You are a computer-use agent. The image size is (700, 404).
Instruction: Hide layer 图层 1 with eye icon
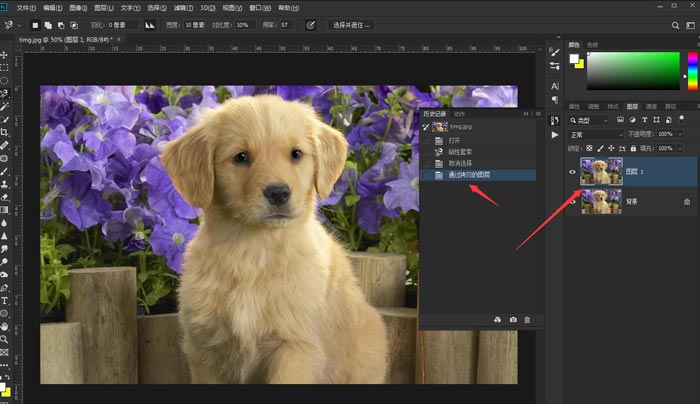pyautogui.click(x=572, y=172)
